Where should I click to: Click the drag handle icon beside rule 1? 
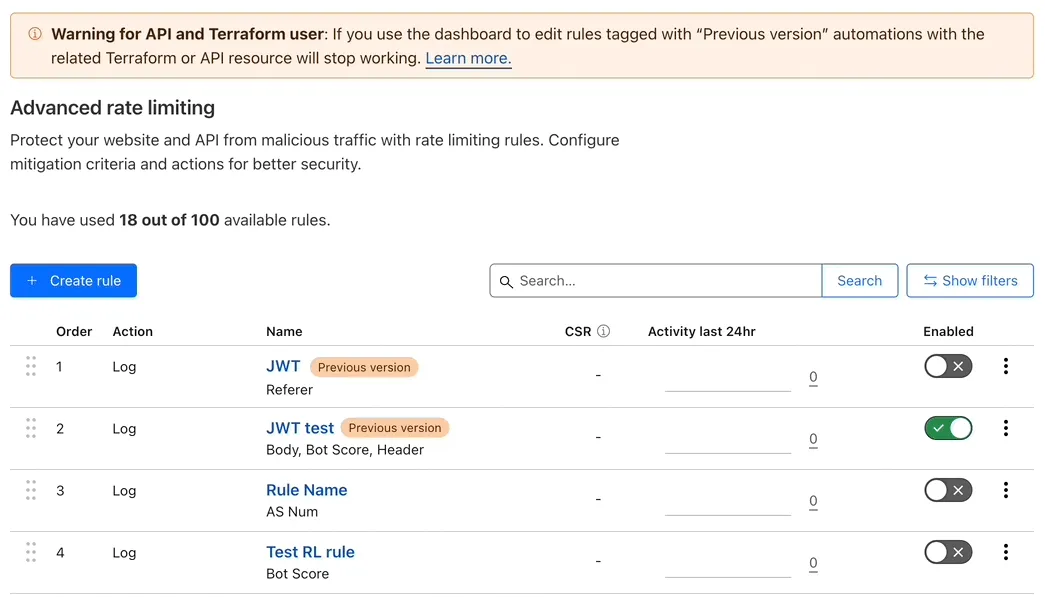pos(31,367)
